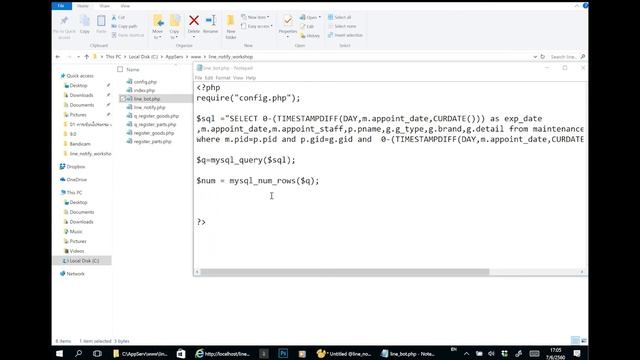Switch to the Untitled @line_no... taskbar window
640x360 pixels.
coord(344,353)
